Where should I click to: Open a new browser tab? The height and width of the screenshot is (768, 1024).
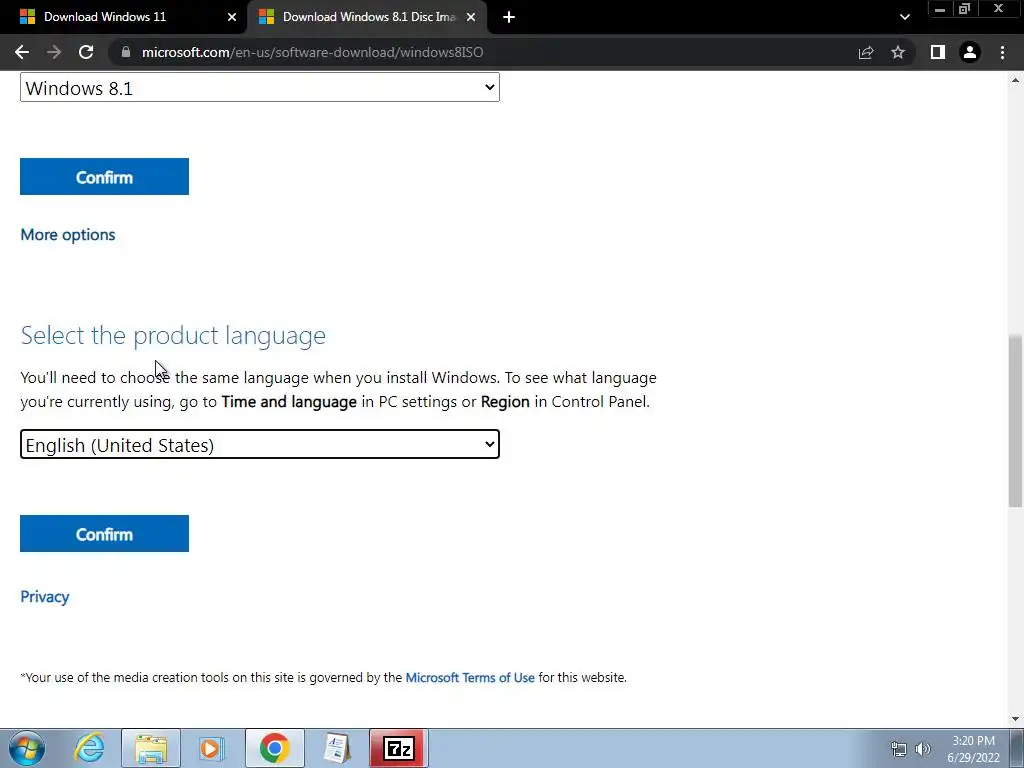(x=509, y=17)
